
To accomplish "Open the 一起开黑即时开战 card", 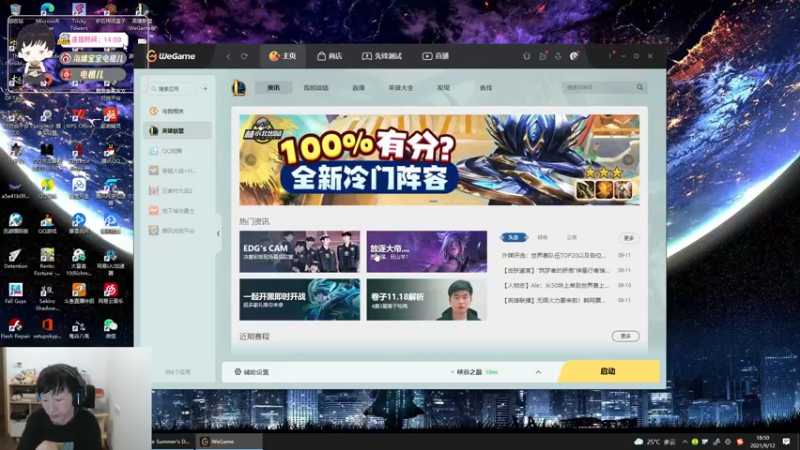I will [299, 299].
